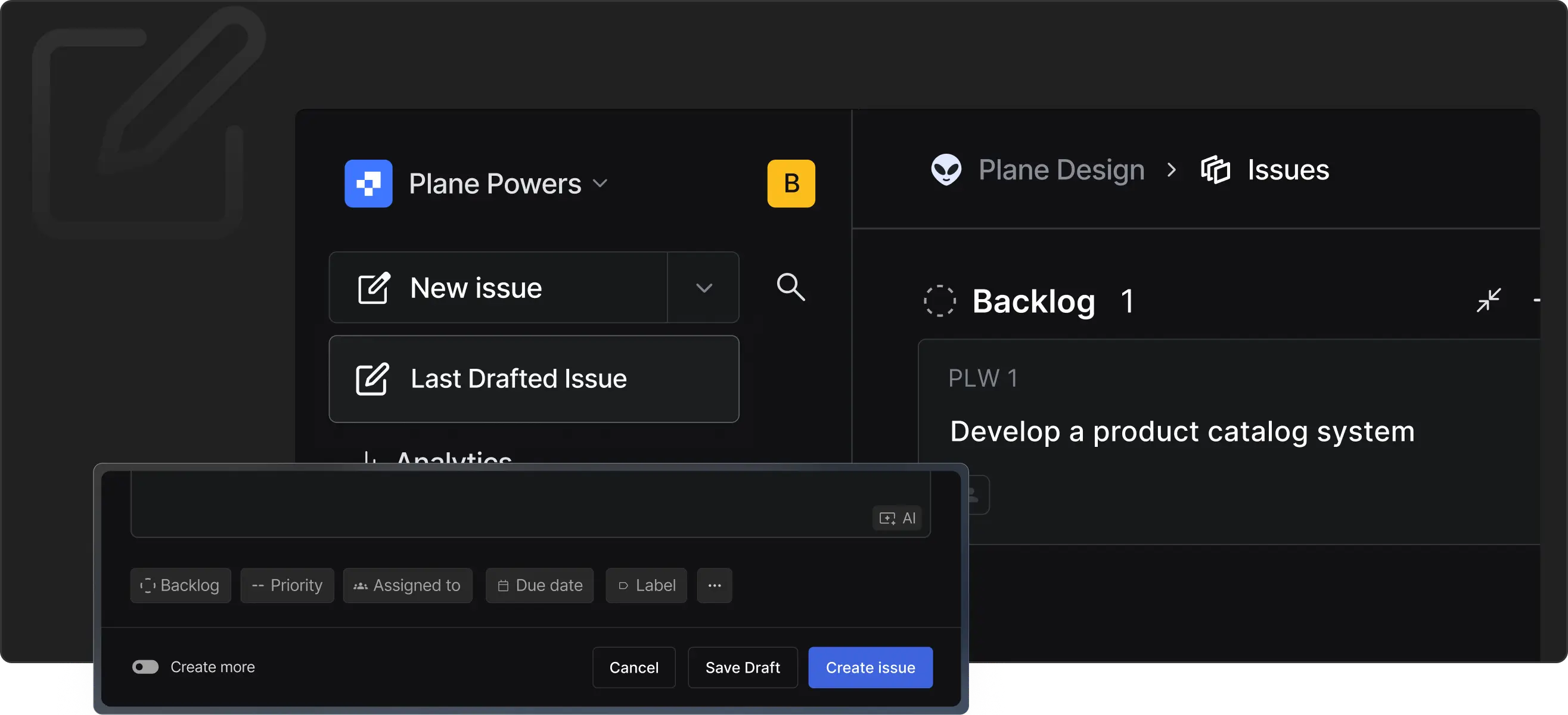The image size is (1568, 715).
Task: Open the Assigned to dropdown
Action: (x=407, y=585)
